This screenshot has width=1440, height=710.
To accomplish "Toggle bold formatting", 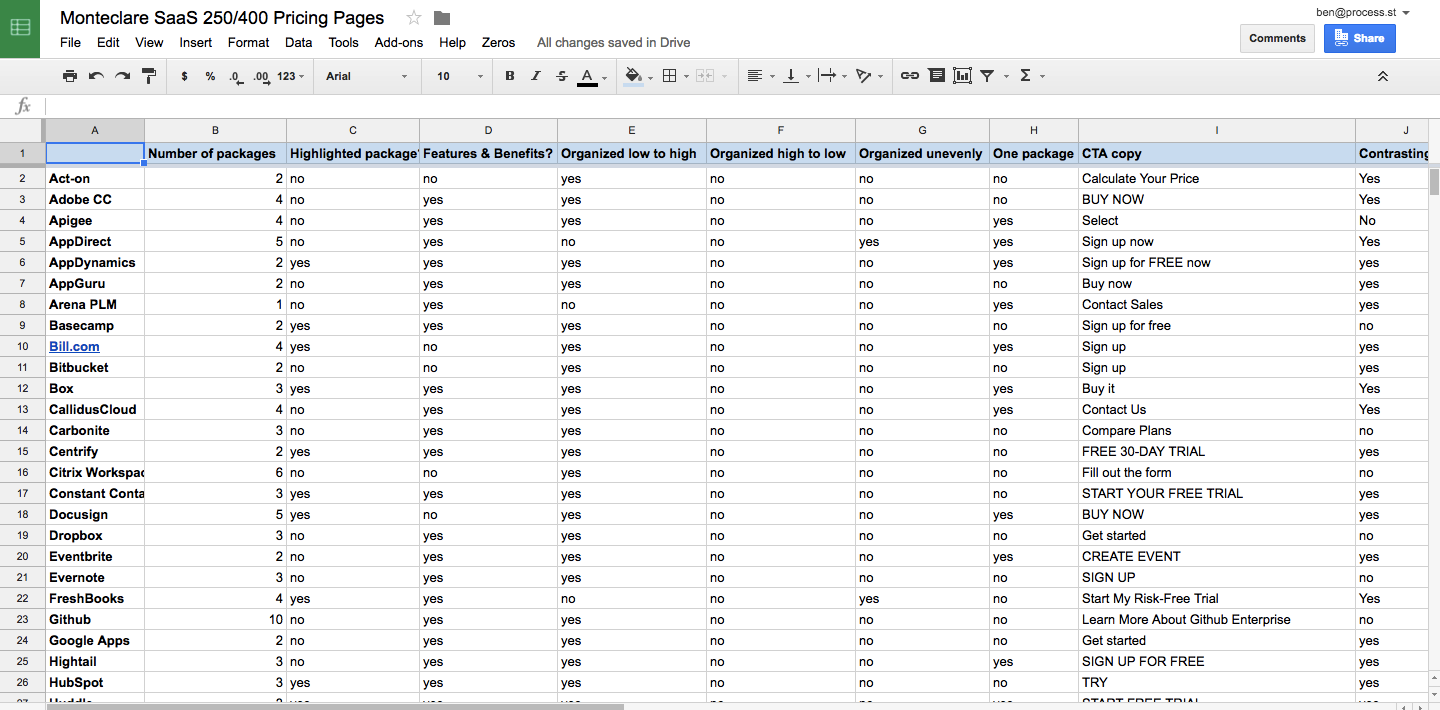I will (509, 76).
